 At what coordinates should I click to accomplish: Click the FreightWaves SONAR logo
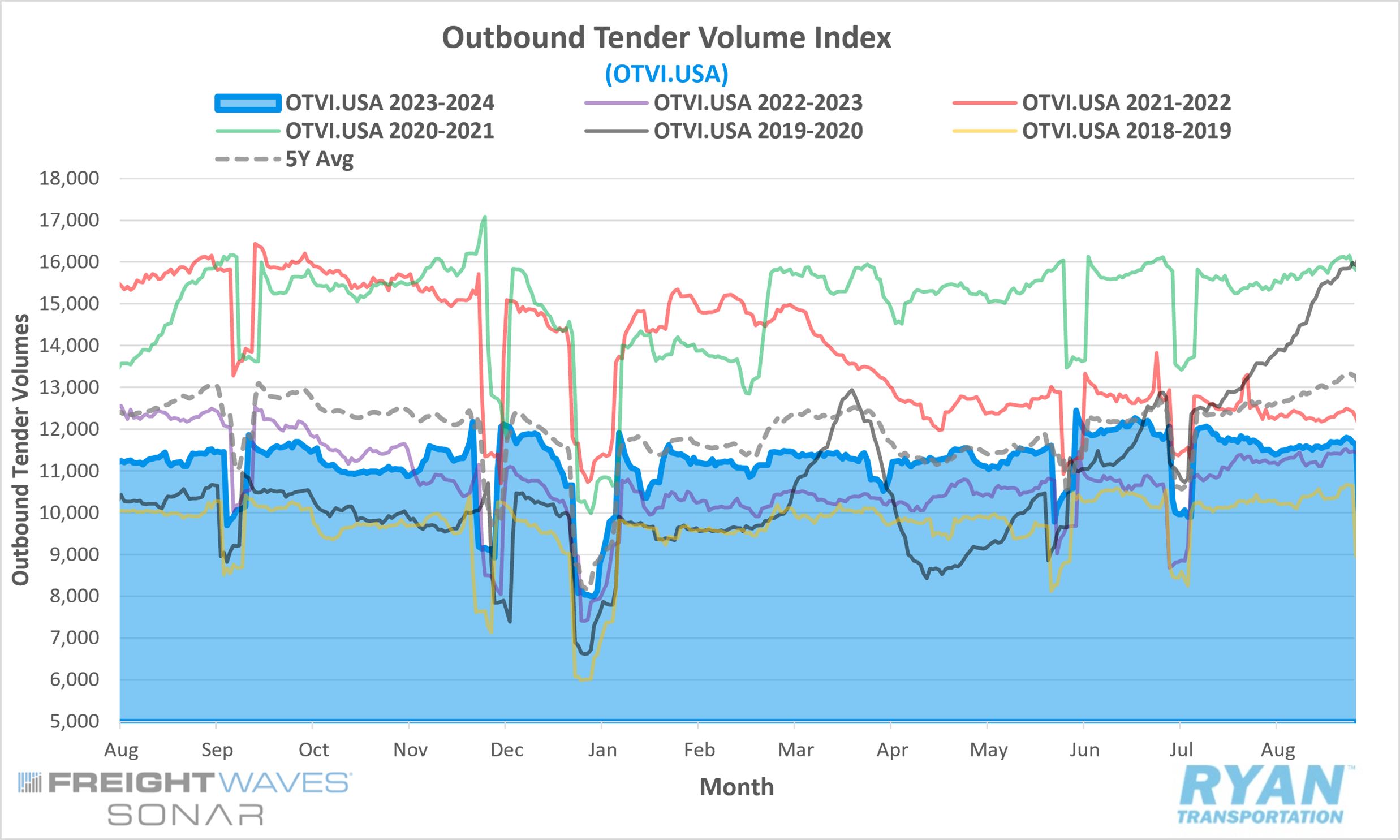[185, 799]
